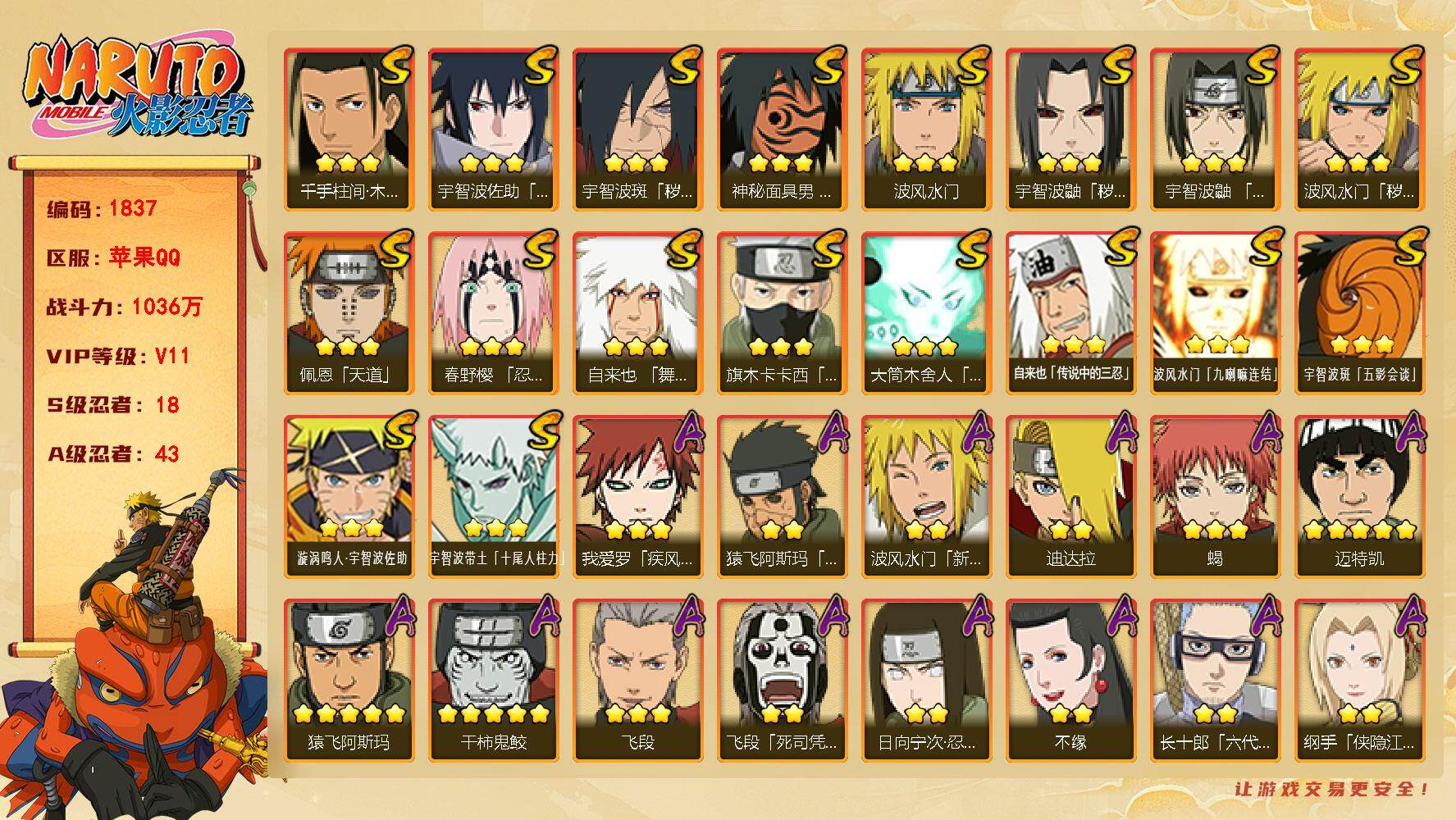
Task: Open the 千手柱间 S-rank card
Action: [x=349, y=129]
